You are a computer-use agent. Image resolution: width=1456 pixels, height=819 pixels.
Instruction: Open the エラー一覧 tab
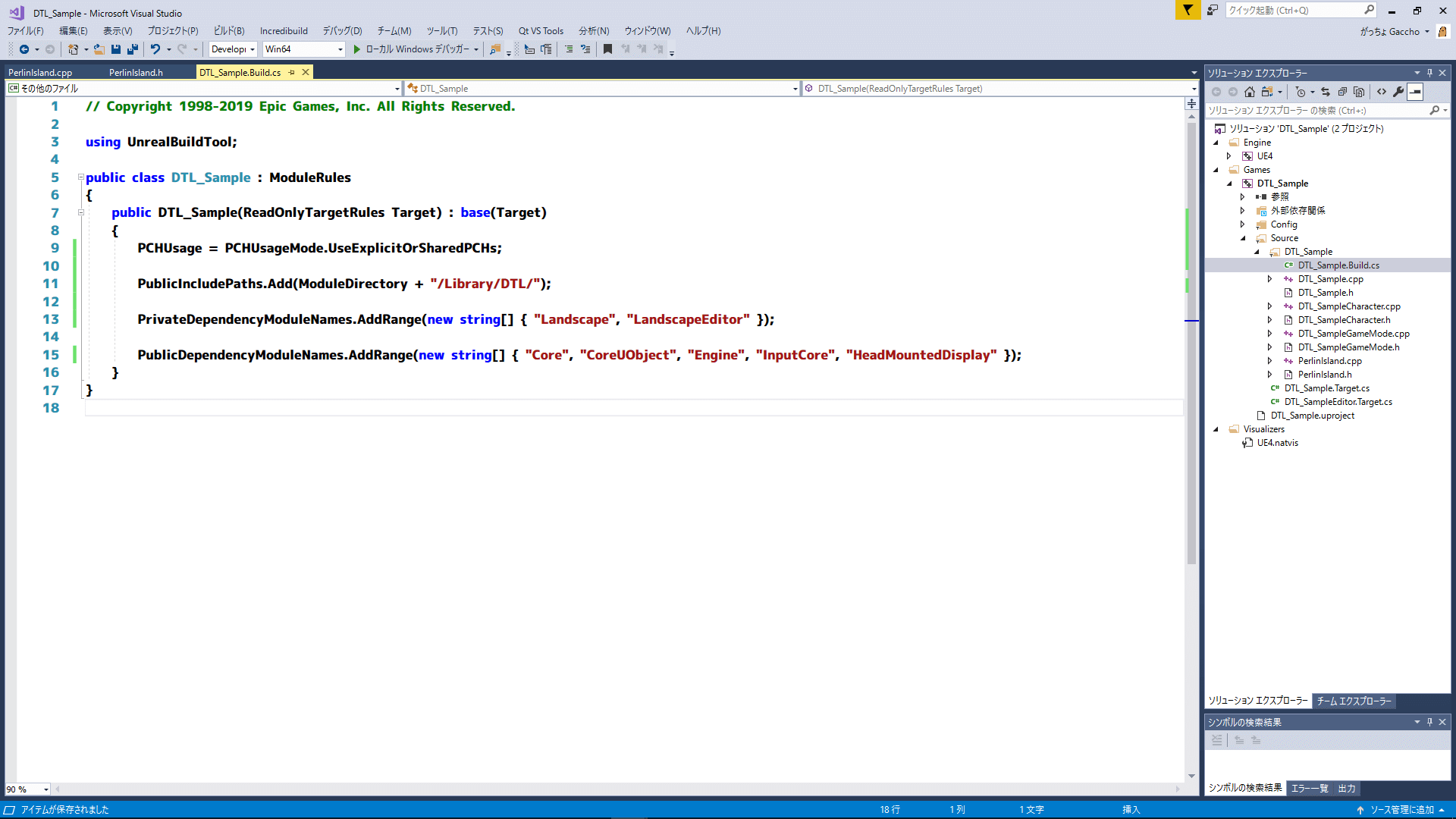[x=1310, y=789]
